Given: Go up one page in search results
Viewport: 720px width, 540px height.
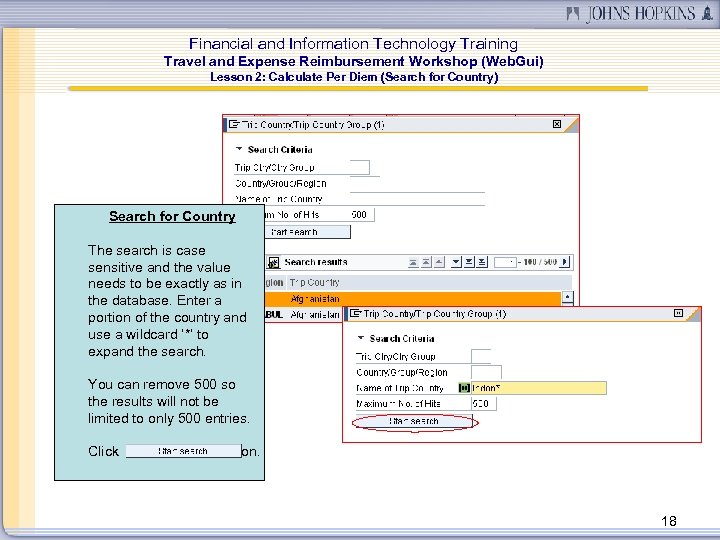Looking at the screenshot, I should 426,262.
